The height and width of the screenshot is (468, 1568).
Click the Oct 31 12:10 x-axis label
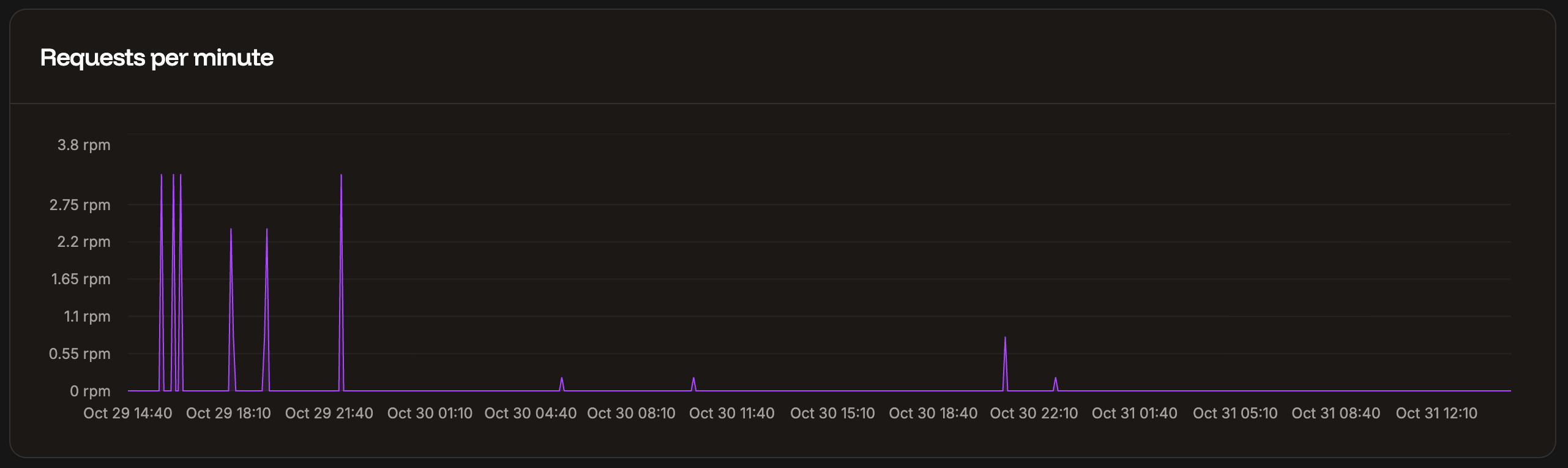pos(1436,413)
